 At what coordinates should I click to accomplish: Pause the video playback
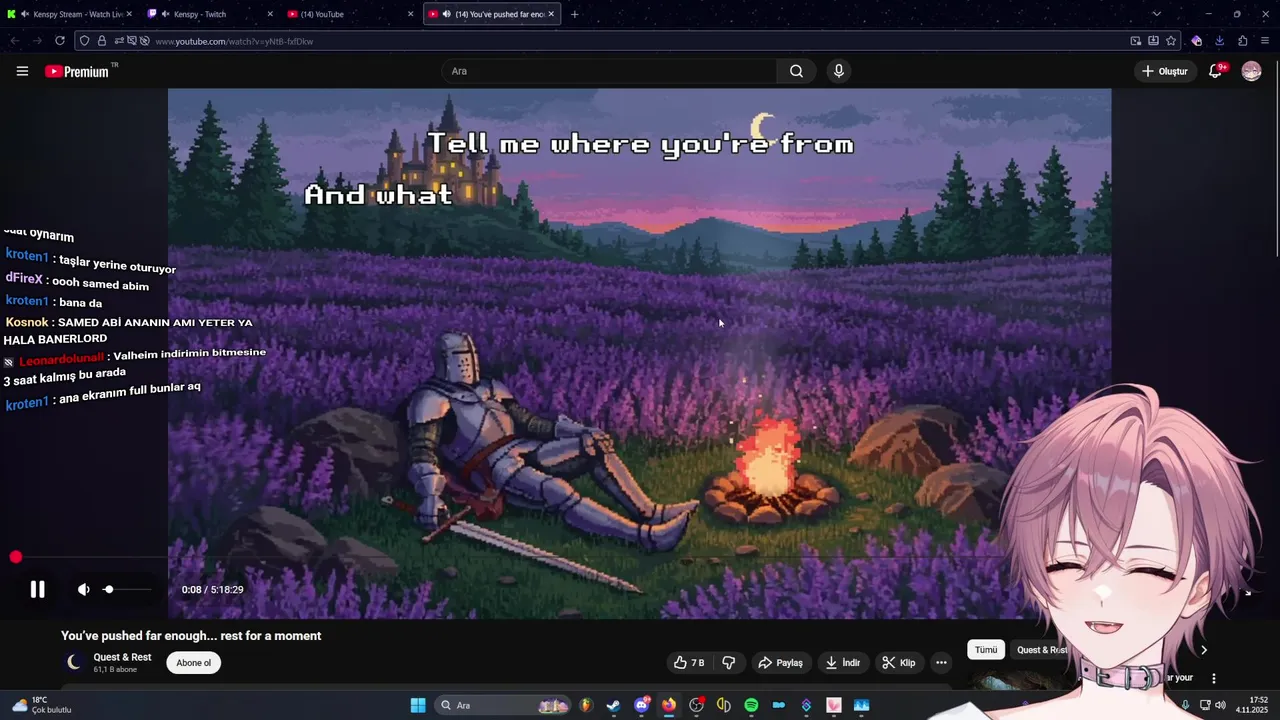37,589
